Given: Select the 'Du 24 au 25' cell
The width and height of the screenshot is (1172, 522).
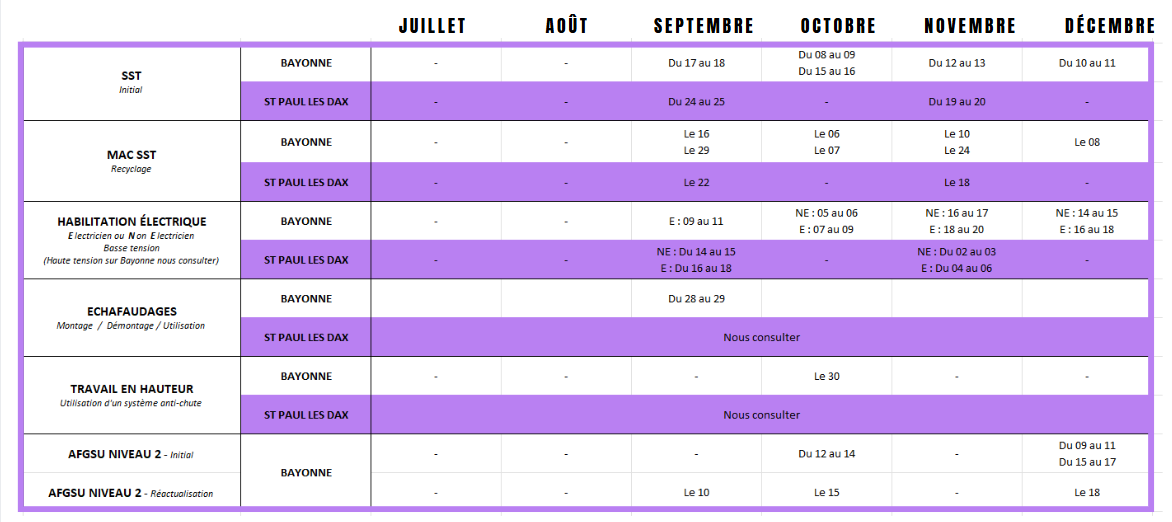Looking at the screenshot, I should pos(697,102).
